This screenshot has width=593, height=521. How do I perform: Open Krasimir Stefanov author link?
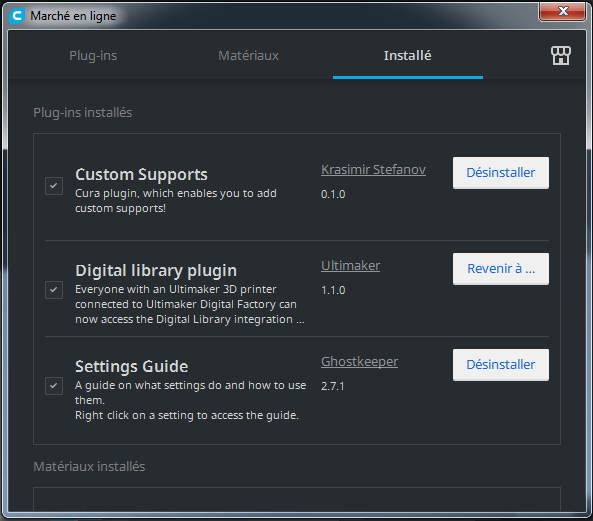[373, 170]
